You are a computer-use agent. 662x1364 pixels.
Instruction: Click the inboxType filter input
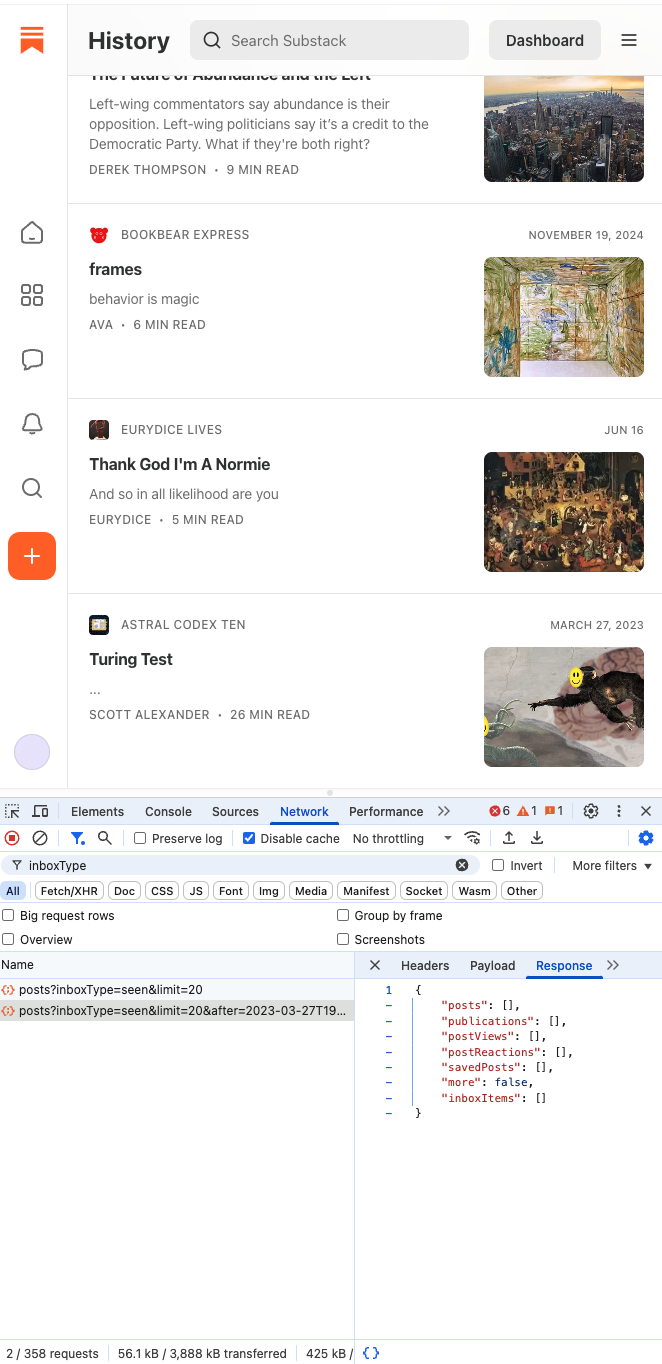point(240,865)
